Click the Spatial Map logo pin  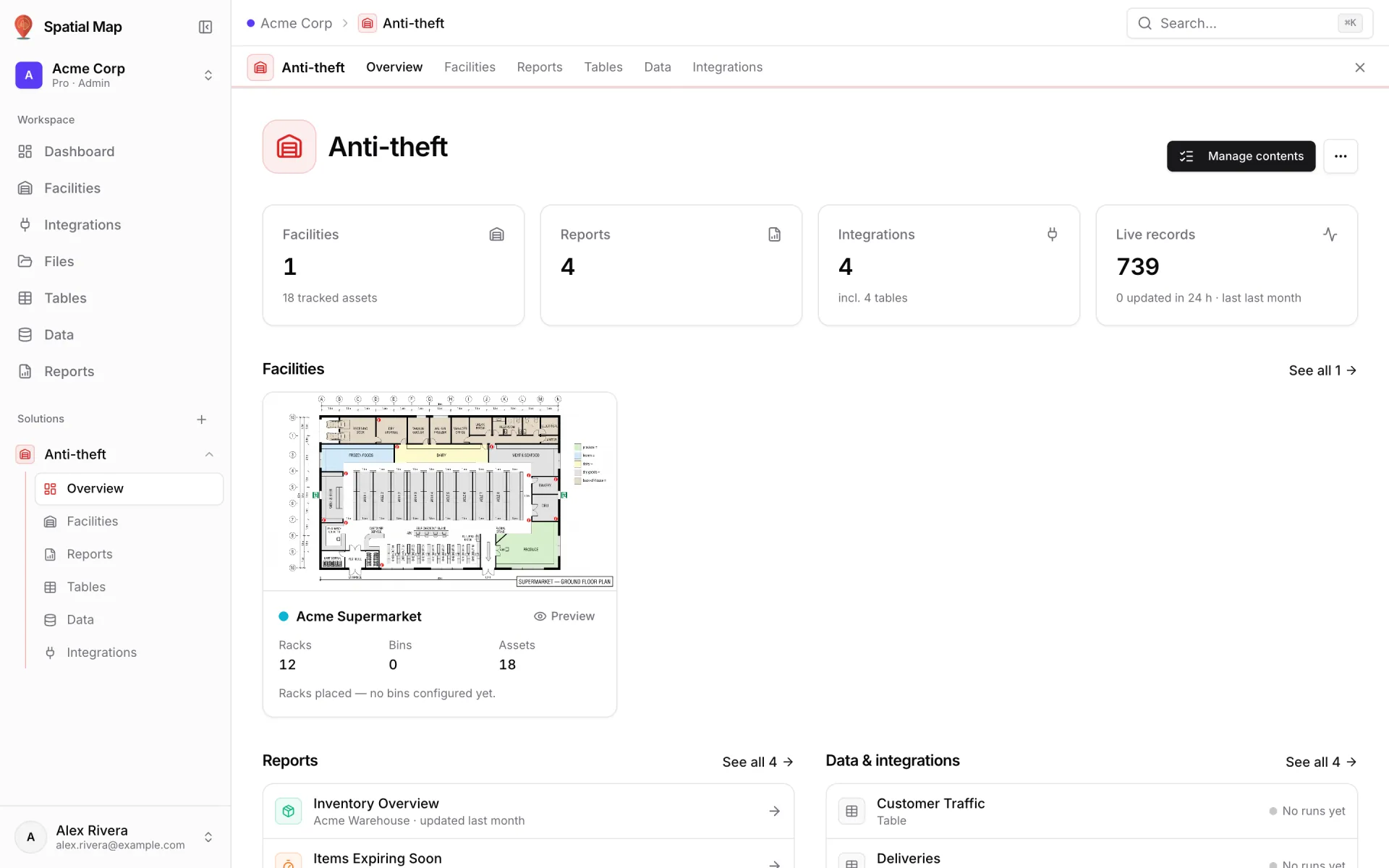tap(24, 27)
